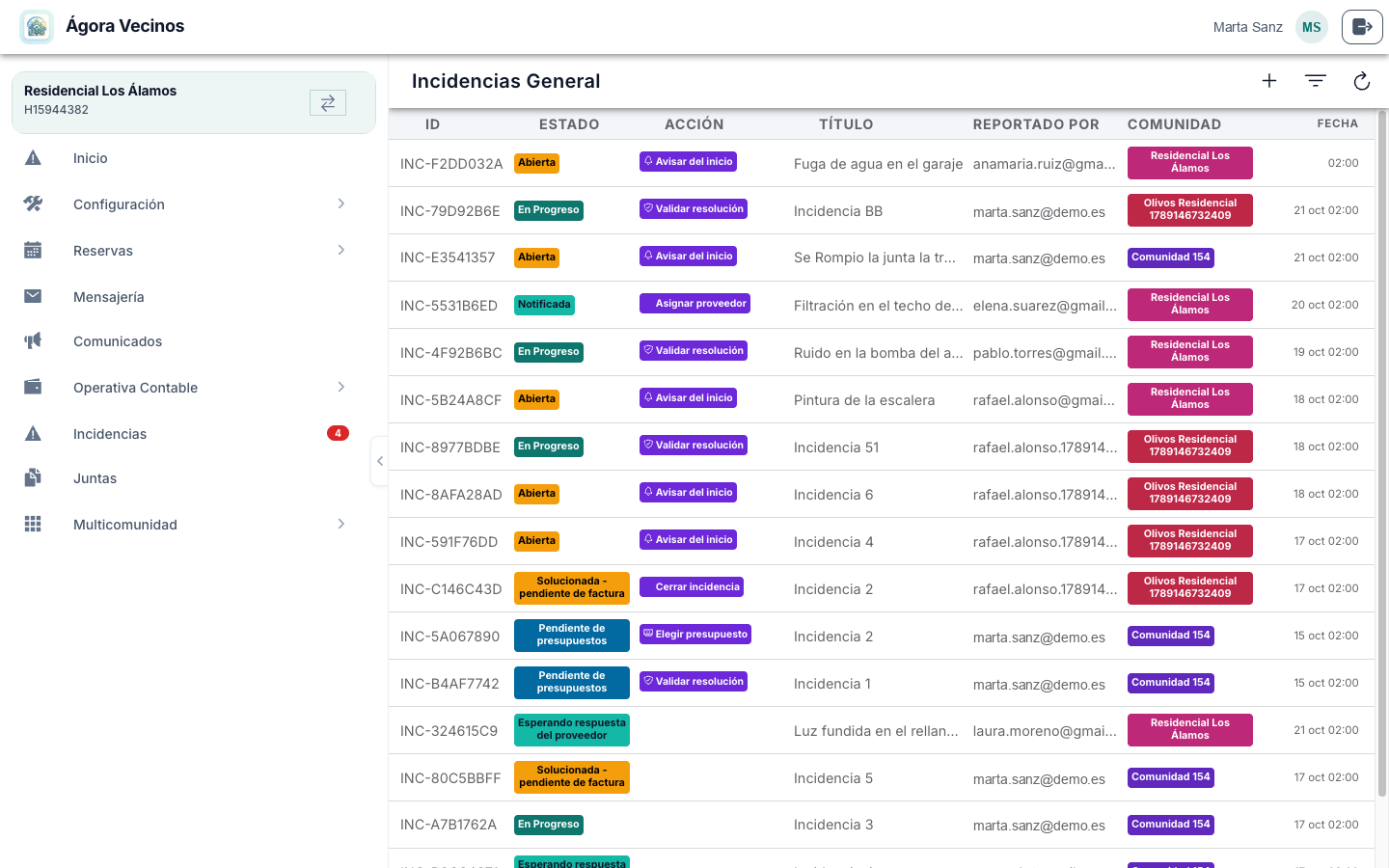
Task: Open the filter list icon
Action: click(1316, 81)
